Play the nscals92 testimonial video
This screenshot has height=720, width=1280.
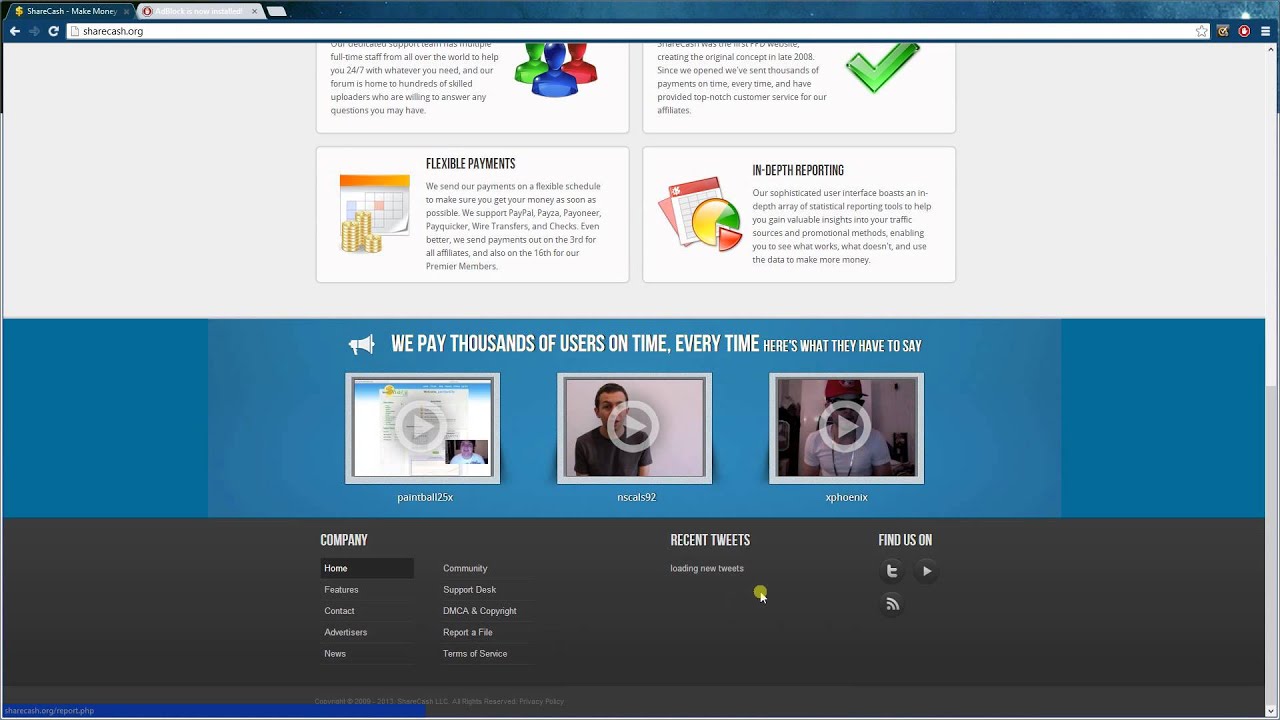click(x=634, y=428)
